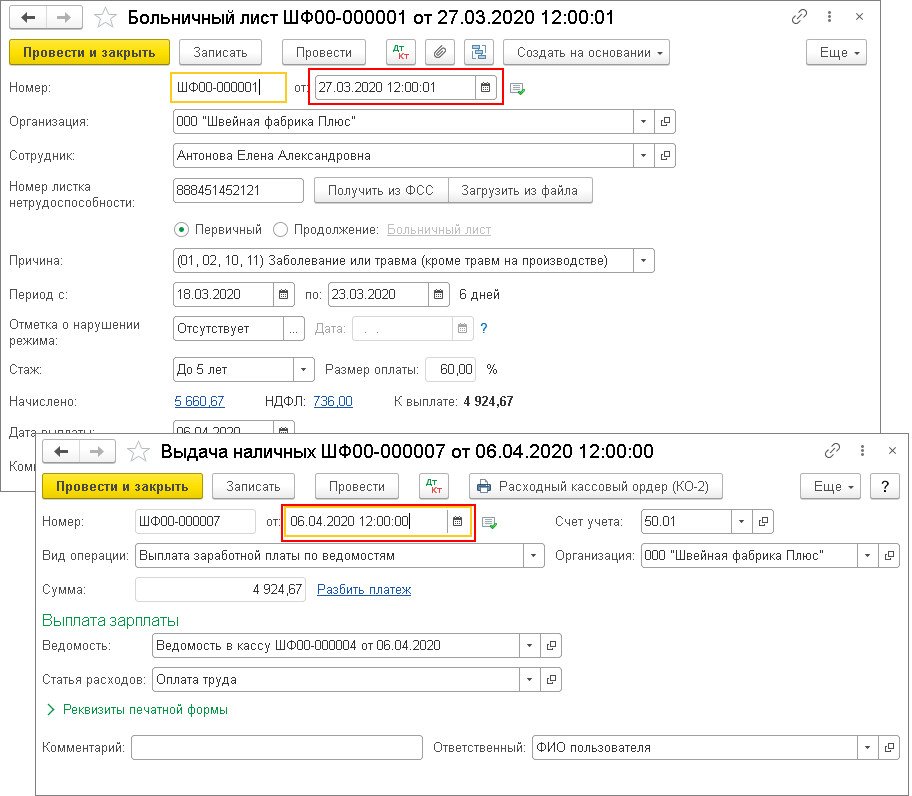The height and width of the screenshot is (796, 912).
Task: Click Получить из ФСС button
Action: 381,190
